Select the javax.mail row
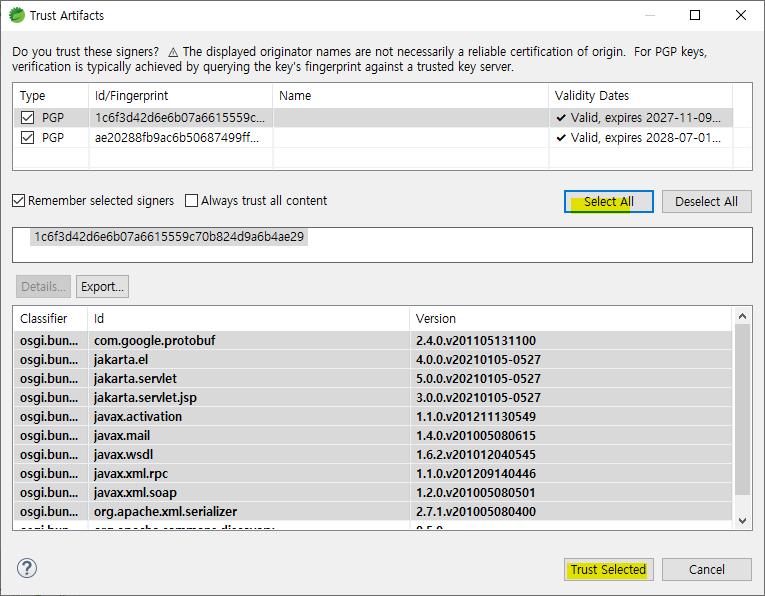The height and width of the screenshot is (596, 765). (373, 436)
